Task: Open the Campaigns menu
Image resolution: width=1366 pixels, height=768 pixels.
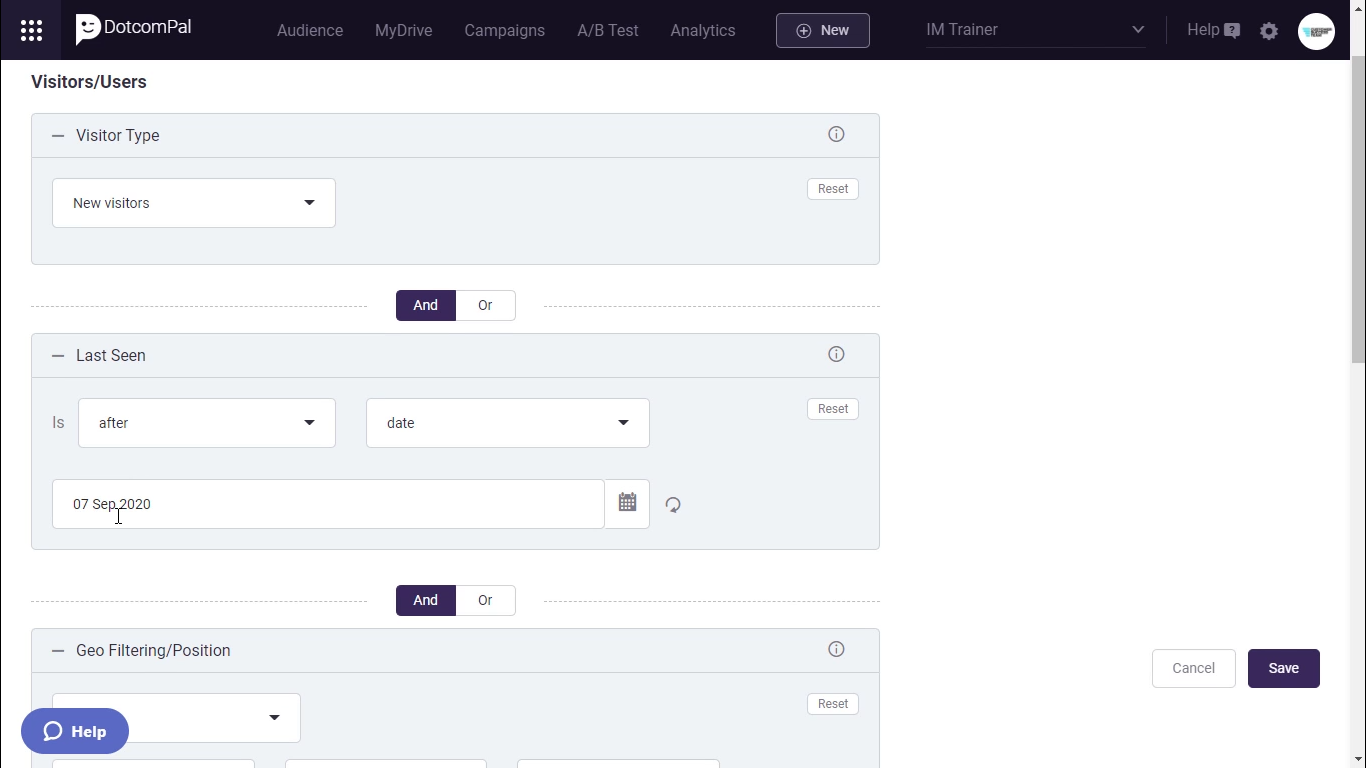Action: pos(504,30)
